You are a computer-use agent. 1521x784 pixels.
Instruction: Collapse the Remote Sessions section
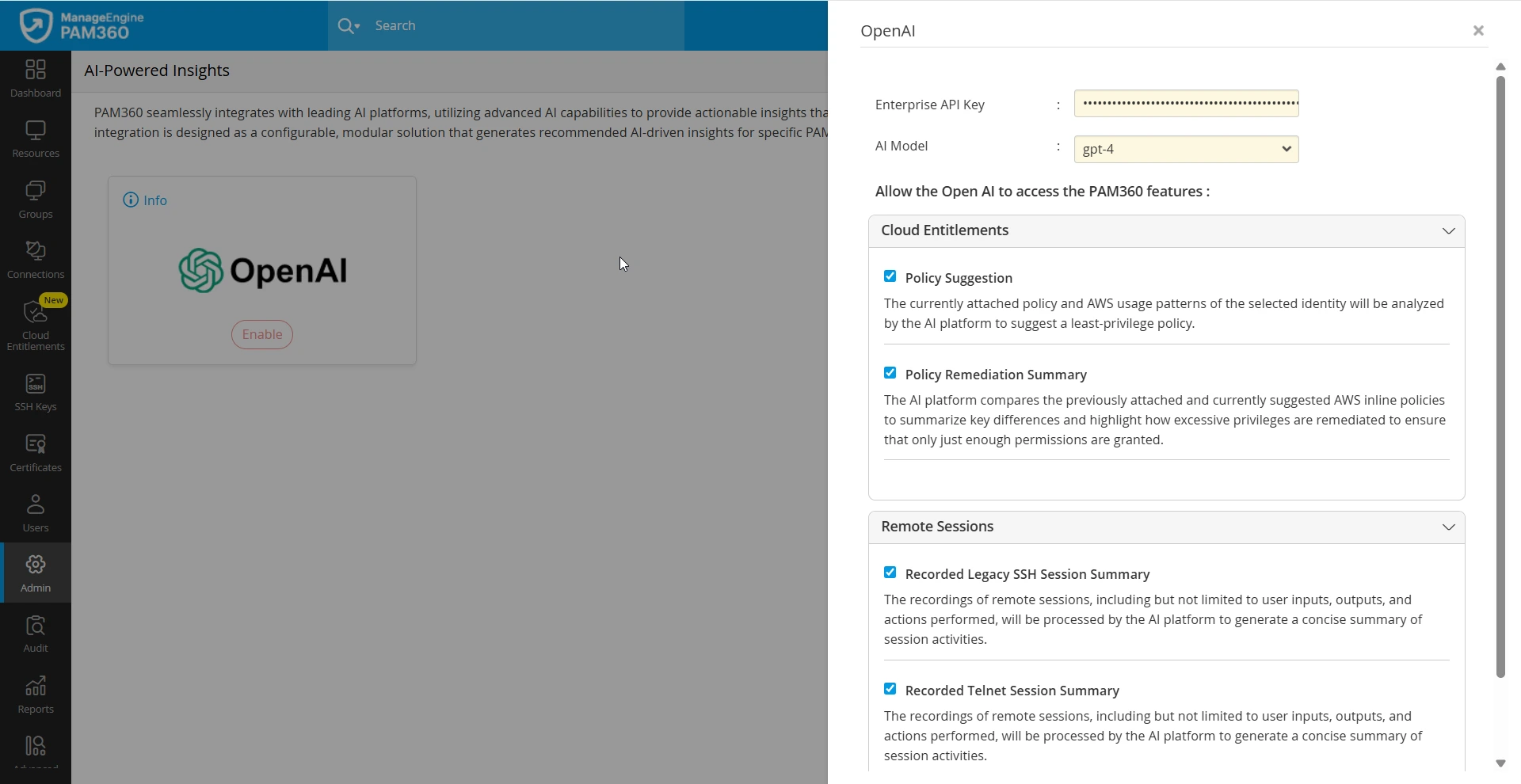click(x=1448, y=527)
